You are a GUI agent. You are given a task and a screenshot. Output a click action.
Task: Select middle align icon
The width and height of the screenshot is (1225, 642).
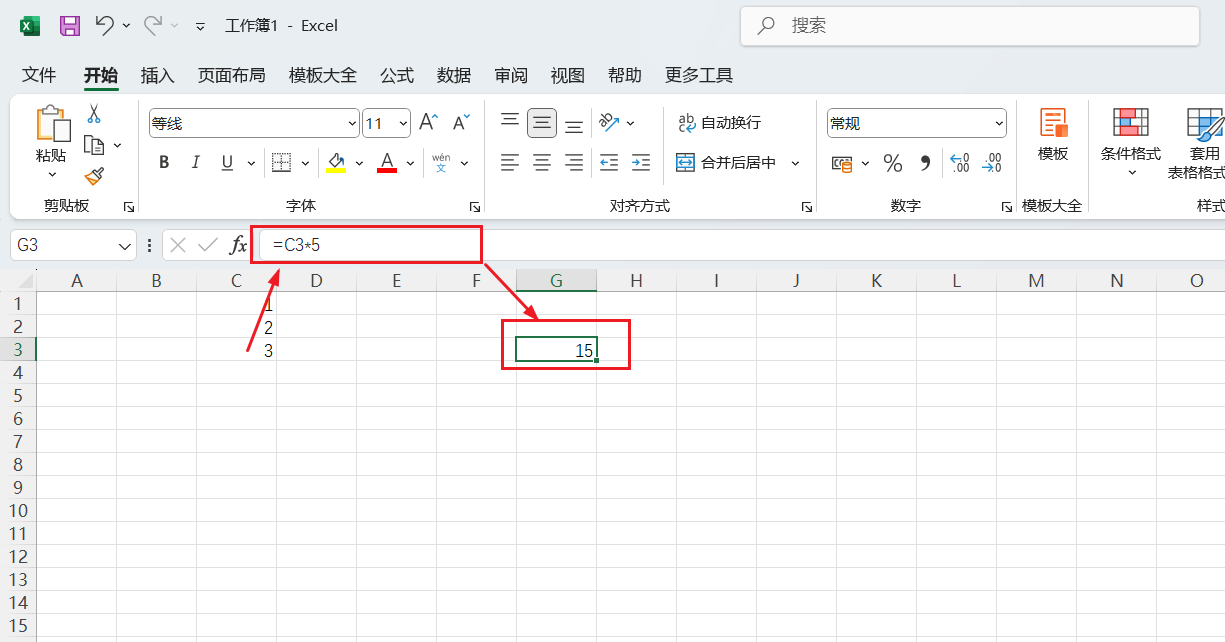[x=542, y=123]
